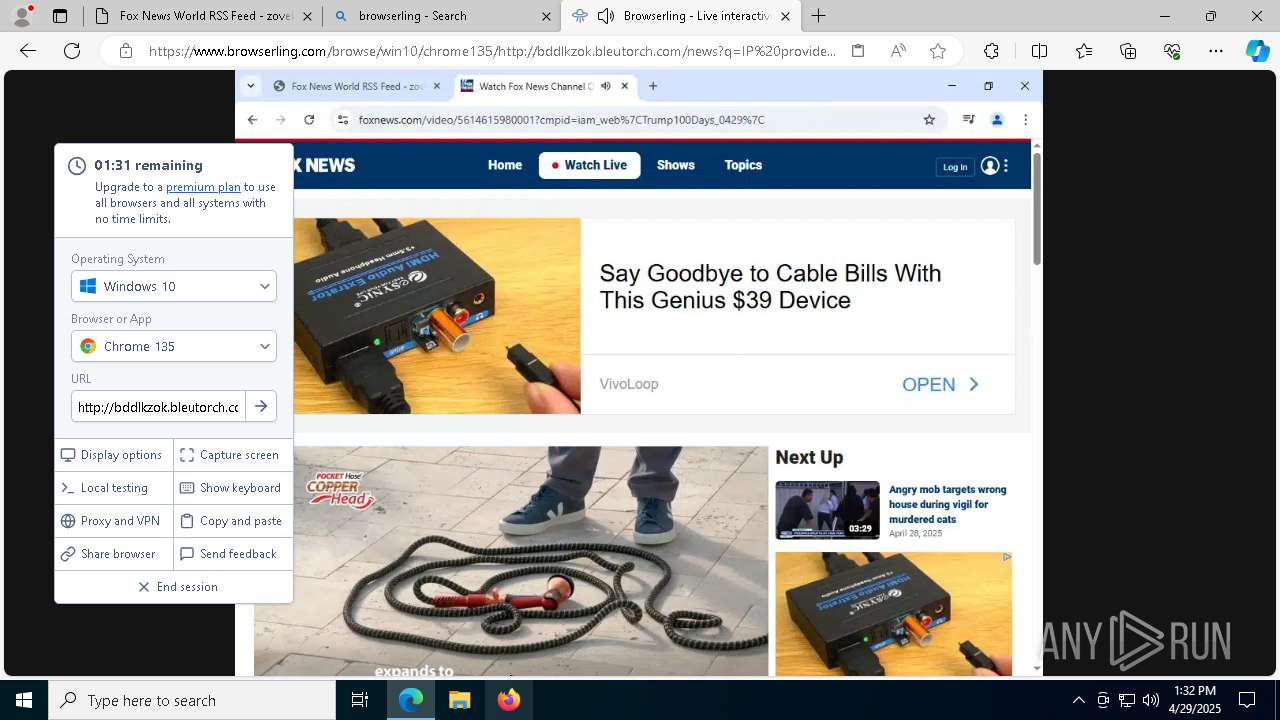Open Chrome media controls icon
Viewport: 1280px width, 720px height.
(x=968, y=120)
